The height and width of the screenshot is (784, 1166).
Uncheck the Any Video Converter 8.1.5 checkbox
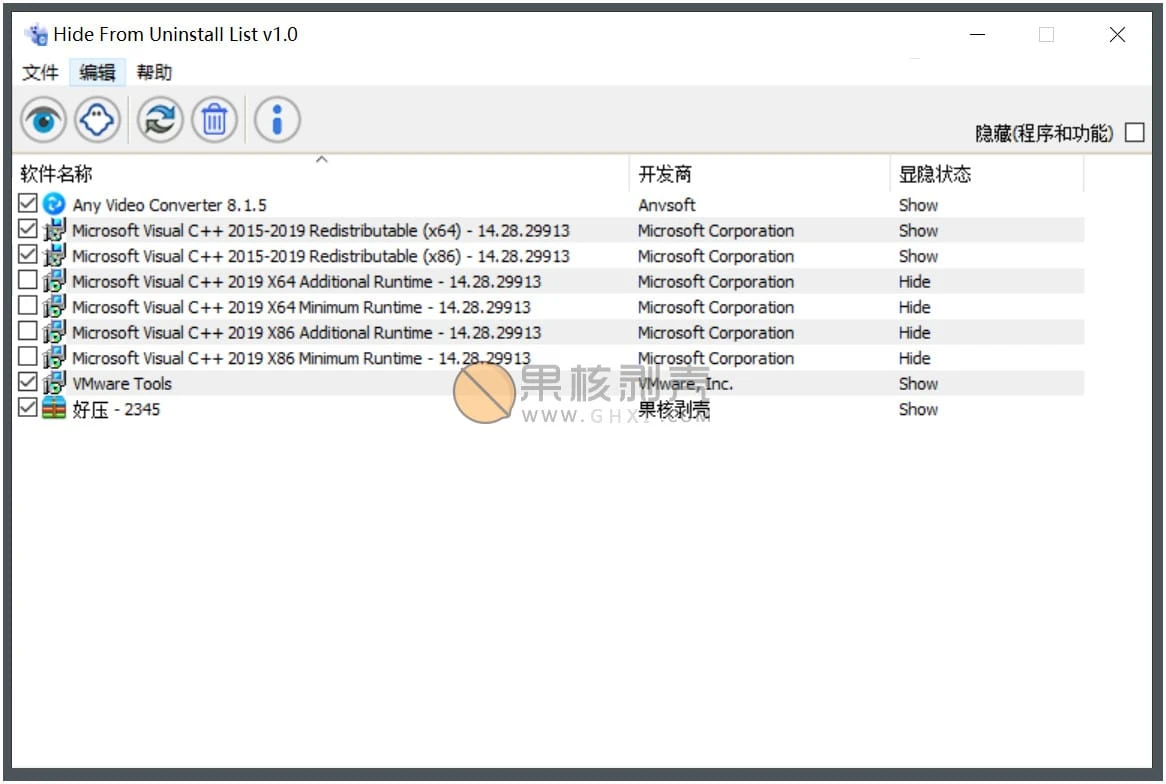[28, 203]
